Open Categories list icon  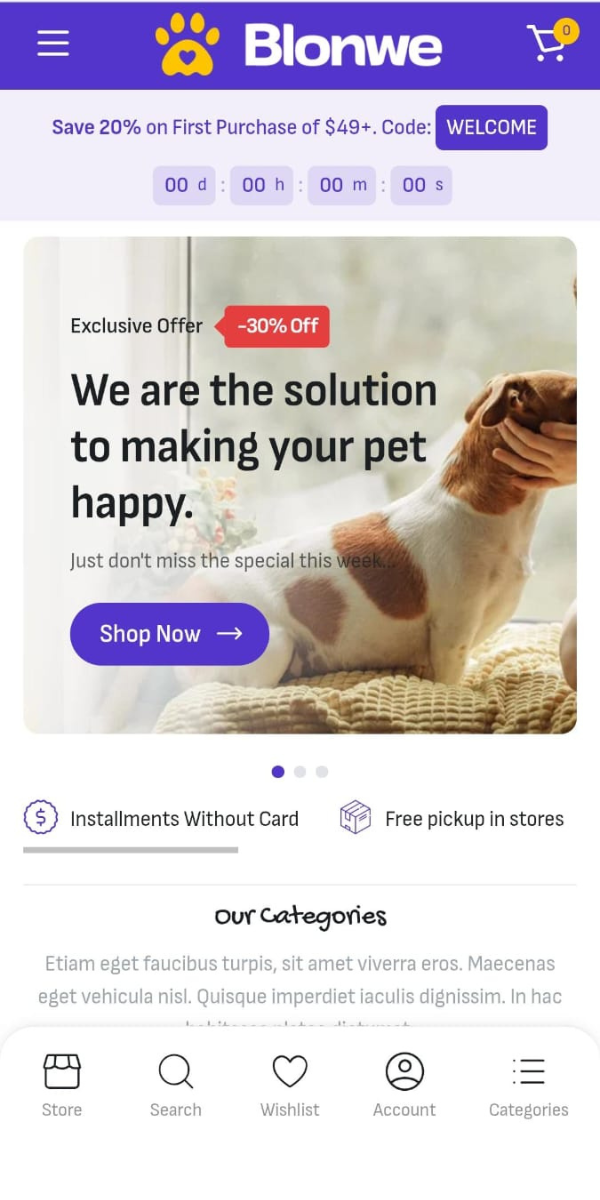coord(528,1071)
